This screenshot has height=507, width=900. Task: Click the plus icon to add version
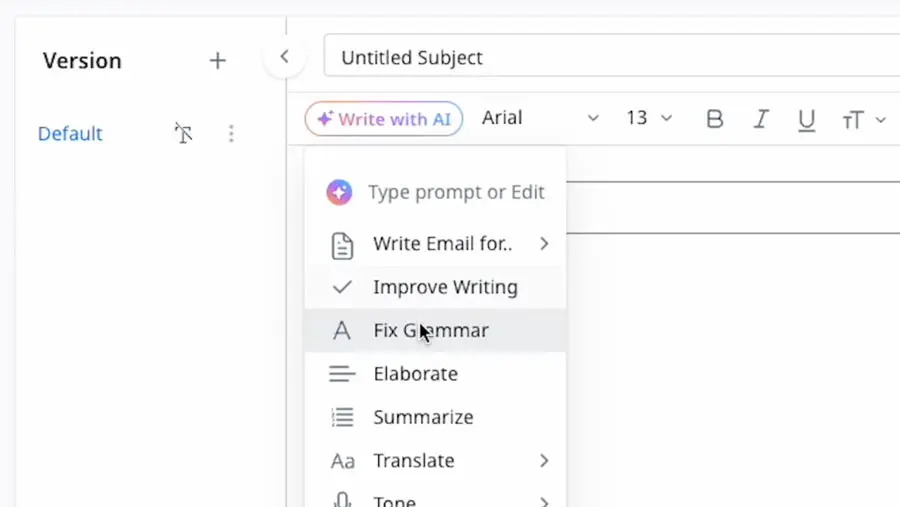tap(217, 61)
